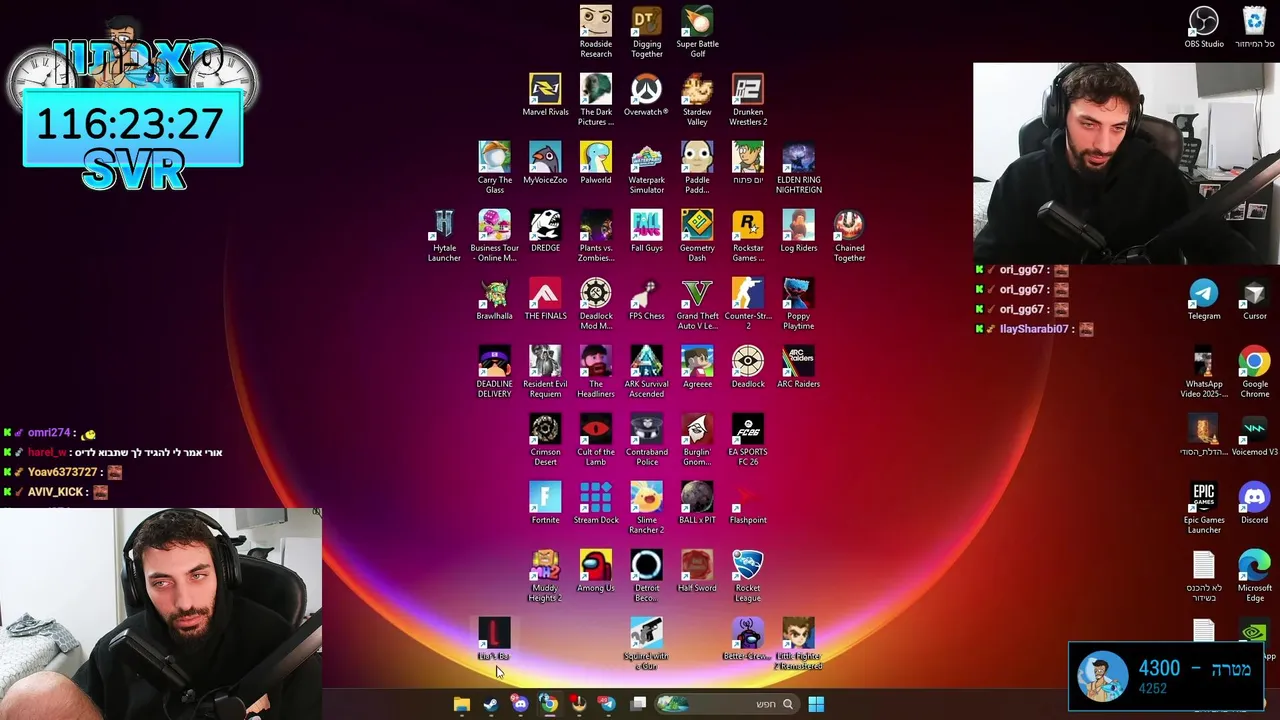This screenshot has height=720, width=1280.
Task: Open the MyVoiceZoo shortcut
Action: (x=545, y=163)
